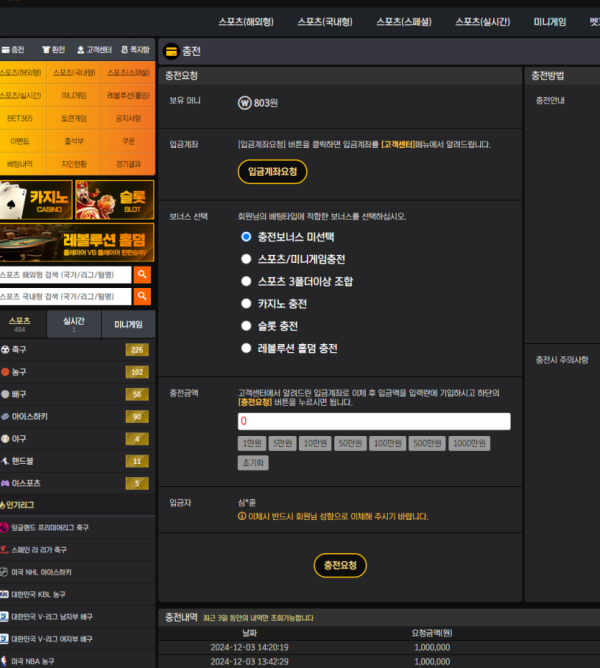
Task: Open the 카지노 CASINO banner
Action: tap(36, 200)
